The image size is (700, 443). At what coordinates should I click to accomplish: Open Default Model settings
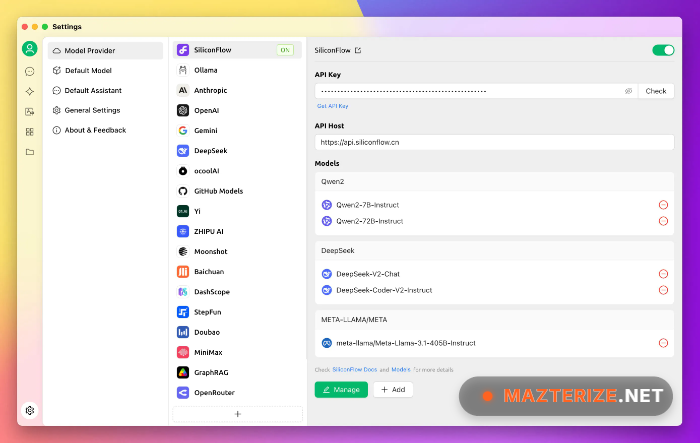coord(105,71)
